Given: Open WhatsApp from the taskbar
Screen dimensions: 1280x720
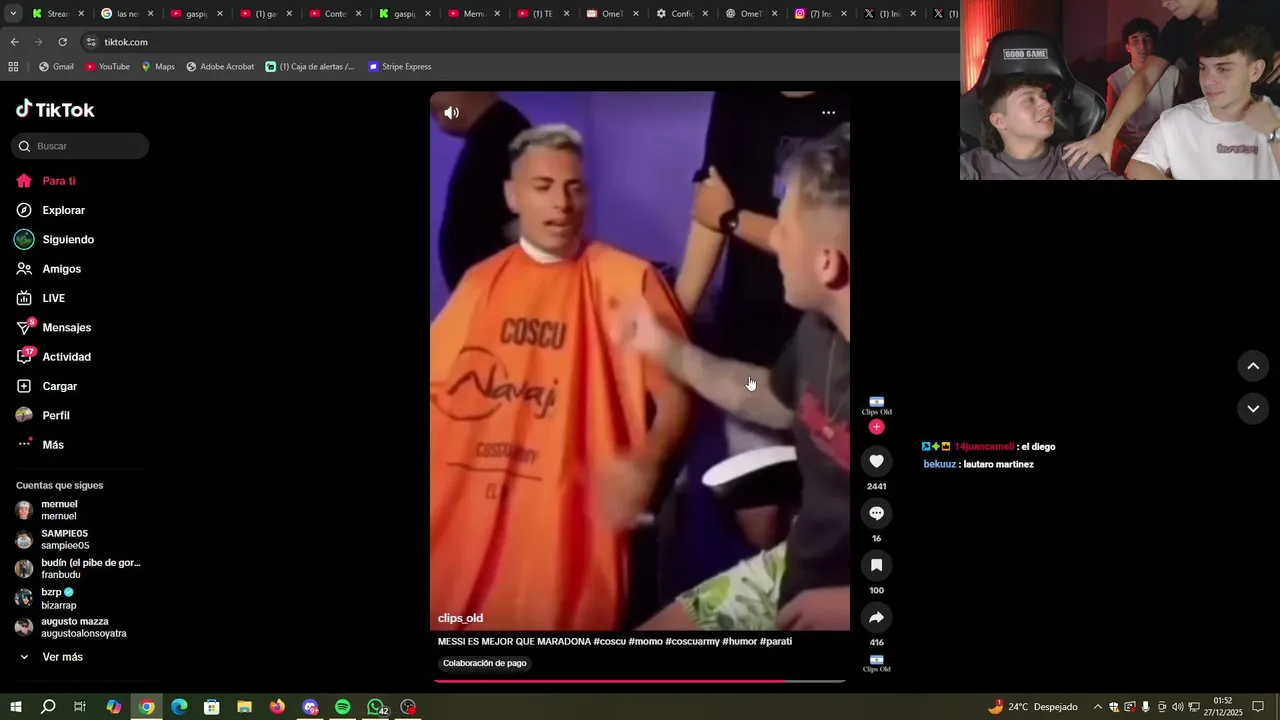Looking at the screenshot, I should coord(376,707).
